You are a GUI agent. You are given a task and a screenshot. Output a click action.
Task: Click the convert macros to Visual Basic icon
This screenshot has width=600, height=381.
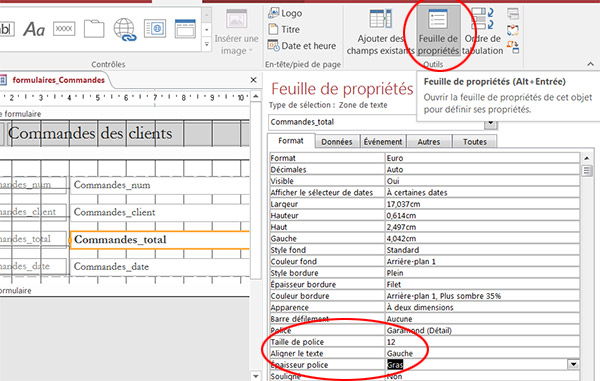pos(513,47)
